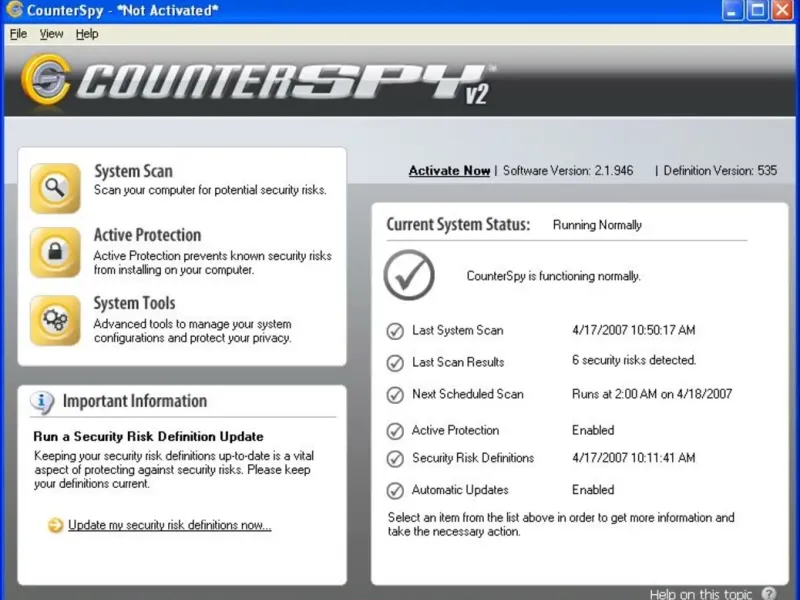The height and width of the screenshot is (600, 800).
Task: Open the Help menu
Action: click(x=87, y=34)
